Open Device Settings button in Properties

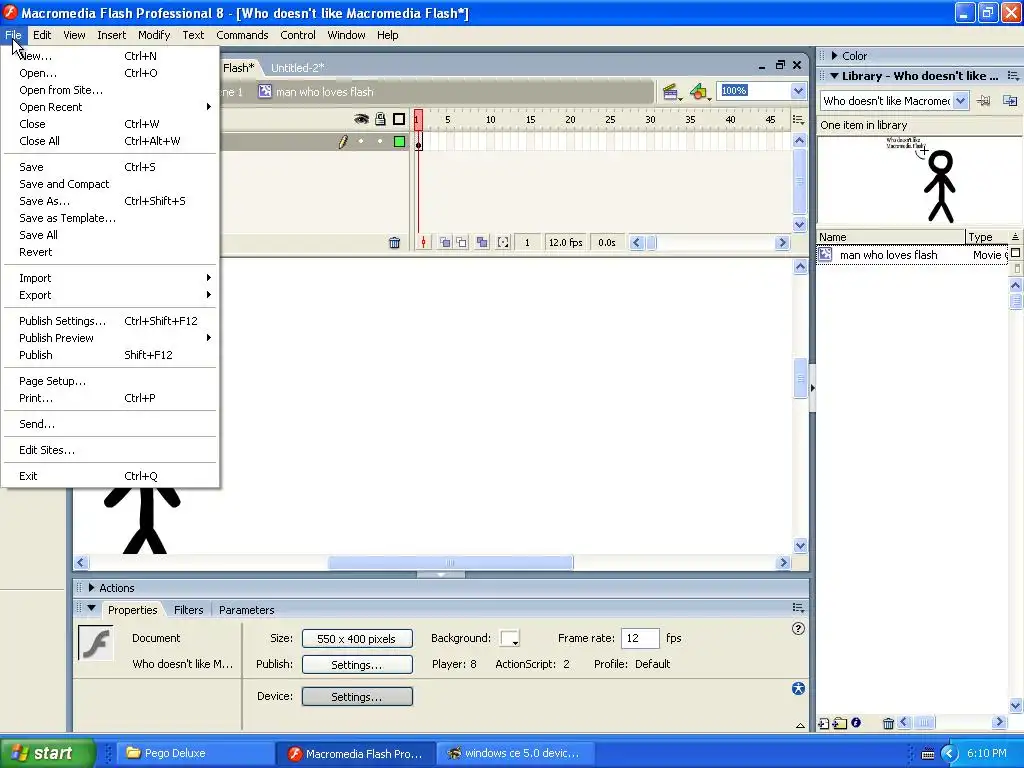[357, 697]
